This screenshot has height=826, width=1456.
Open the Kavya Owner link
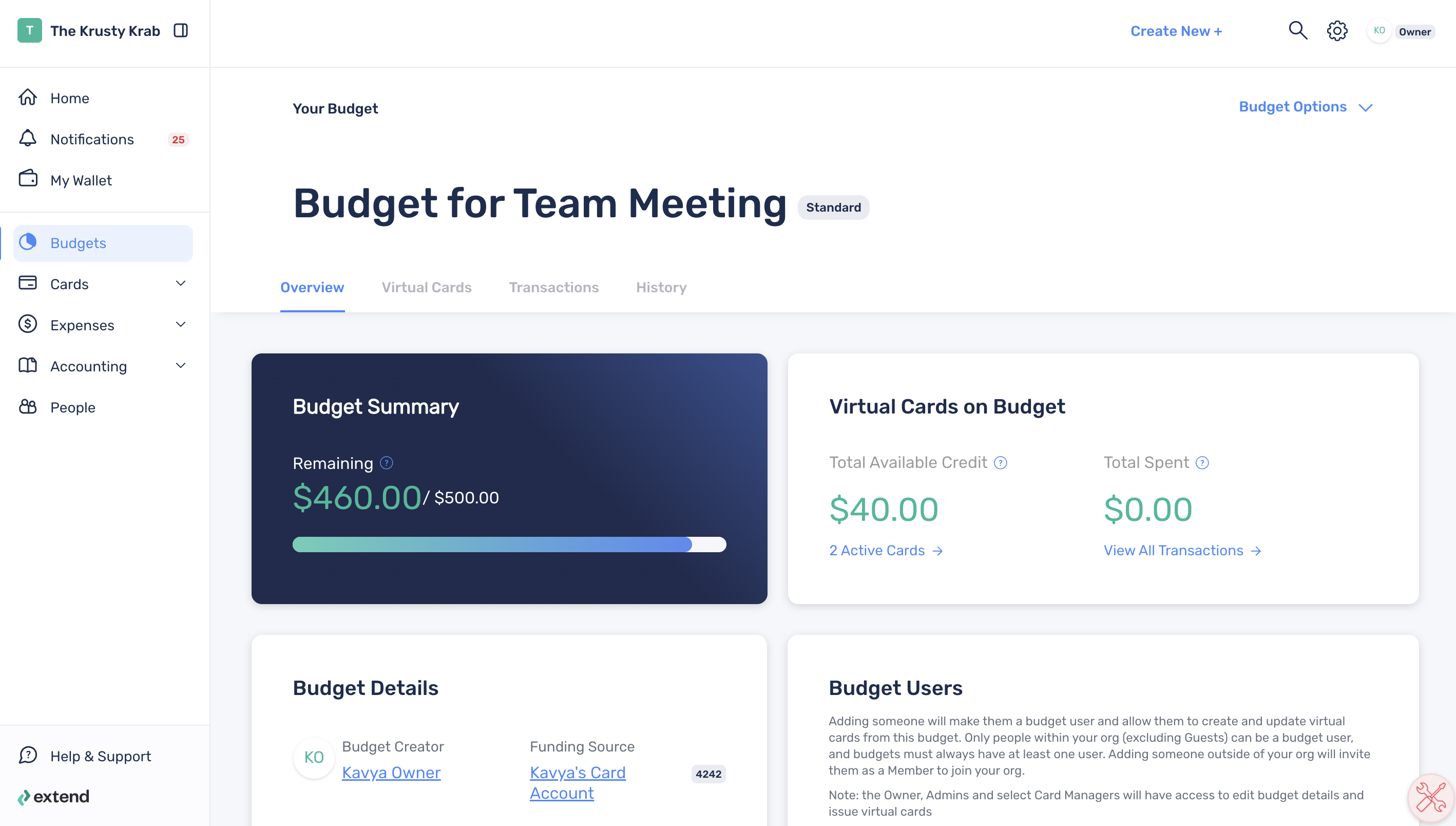click(391, 773)
